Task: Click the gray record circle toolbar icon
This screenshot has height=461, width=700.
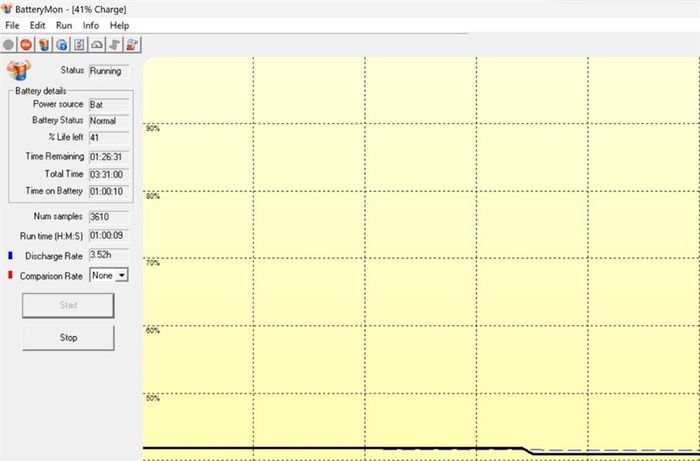Action: coord(9,44)
